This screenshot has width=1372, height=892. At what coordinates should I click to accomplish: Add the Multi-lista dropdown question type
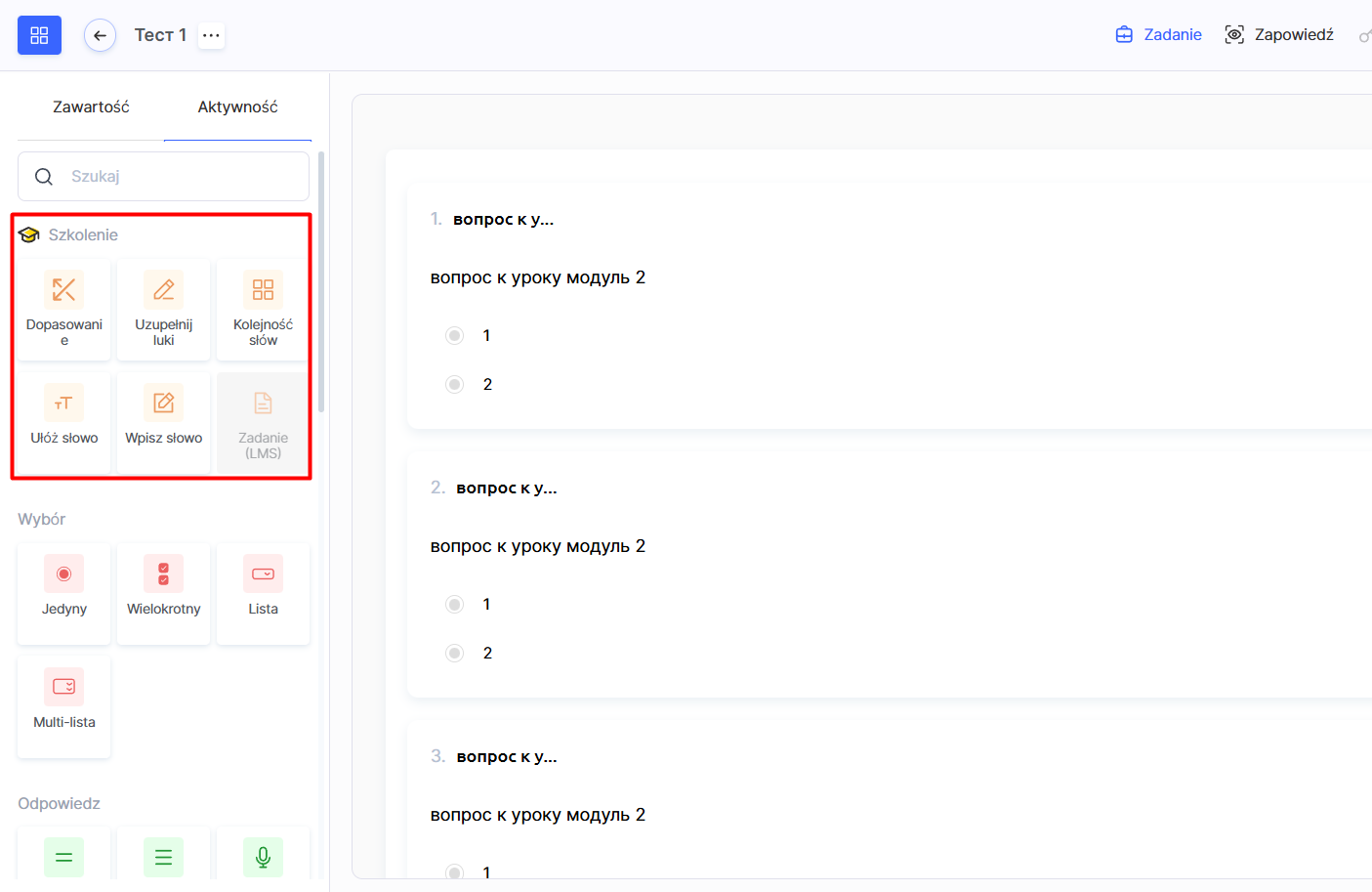(63, 706)
